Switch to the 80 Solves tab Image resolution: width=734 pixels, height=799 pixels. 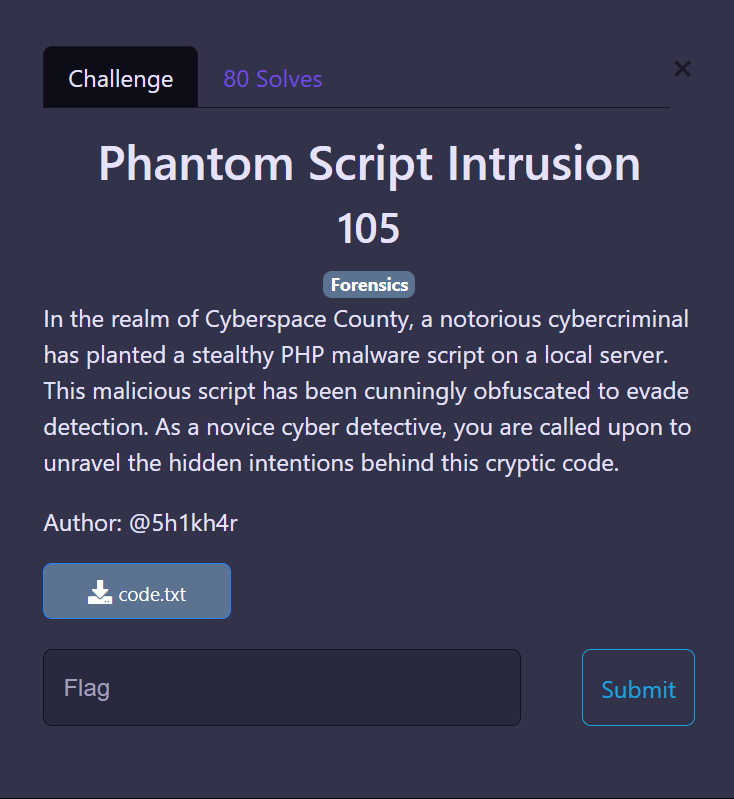click(272, 79)
